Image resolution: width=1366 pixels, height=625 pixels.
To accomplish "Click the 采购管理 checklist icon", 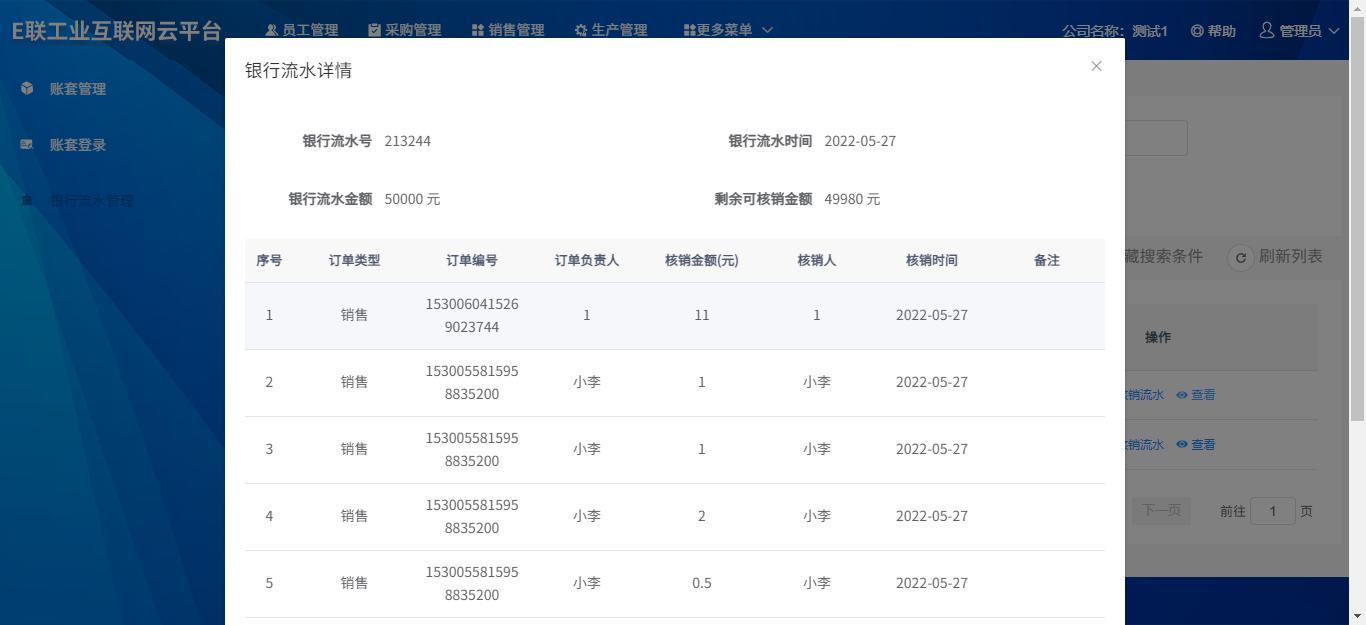I will point(374,30).
